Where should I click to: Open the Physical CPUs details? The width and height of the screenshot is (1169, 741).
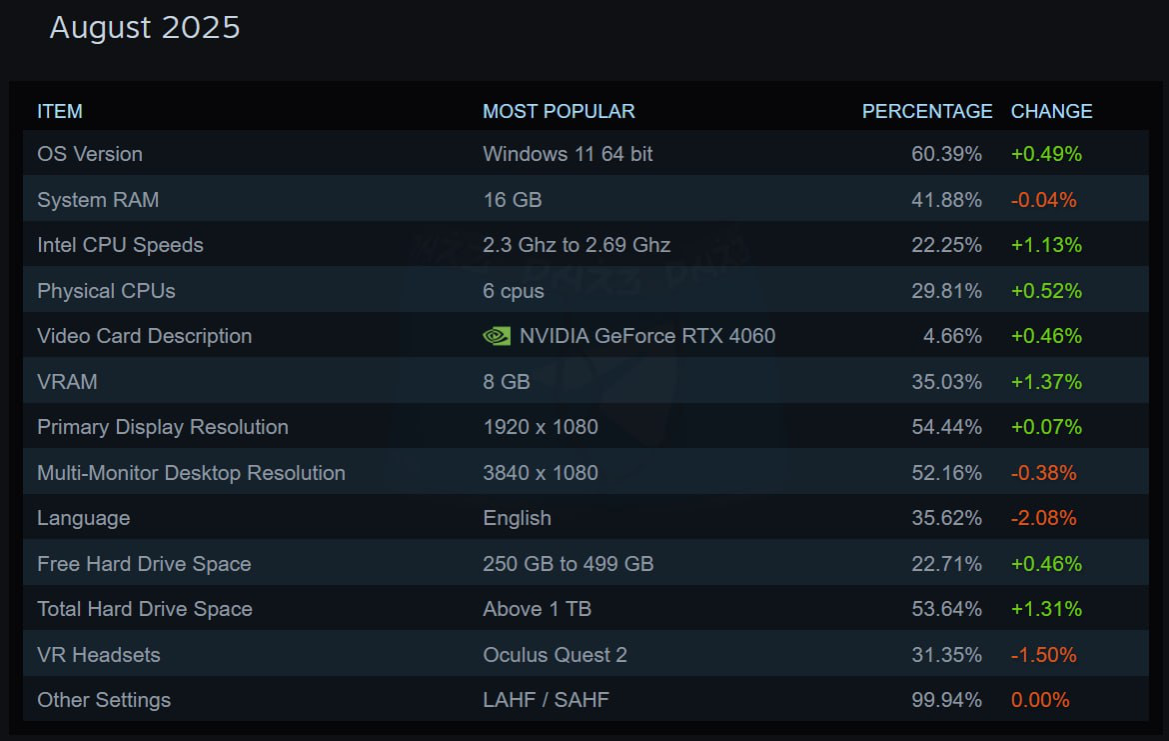tap(585, 290)
